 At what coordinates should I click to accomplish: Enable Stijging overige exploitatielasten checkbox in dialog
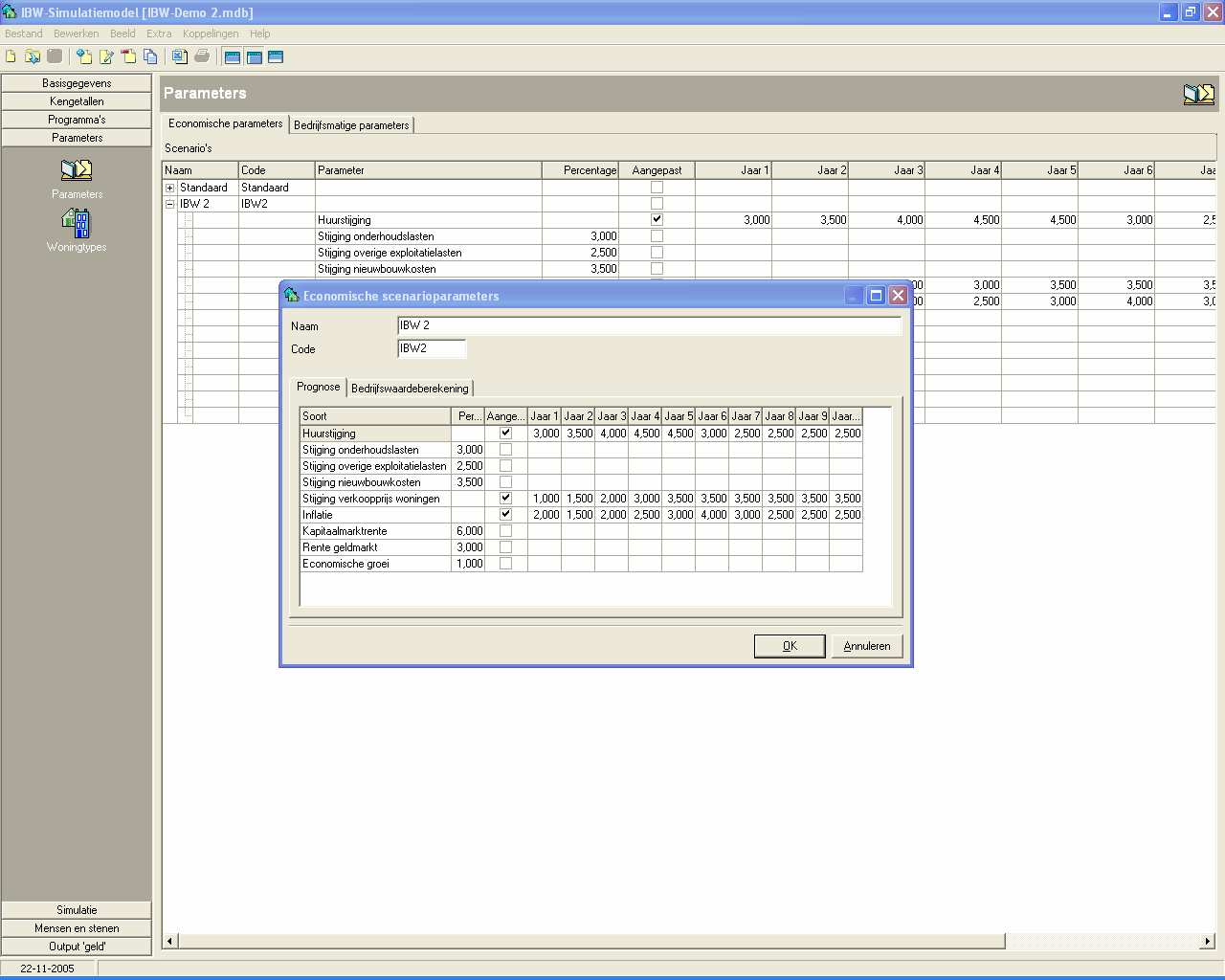tap(505, 465)
